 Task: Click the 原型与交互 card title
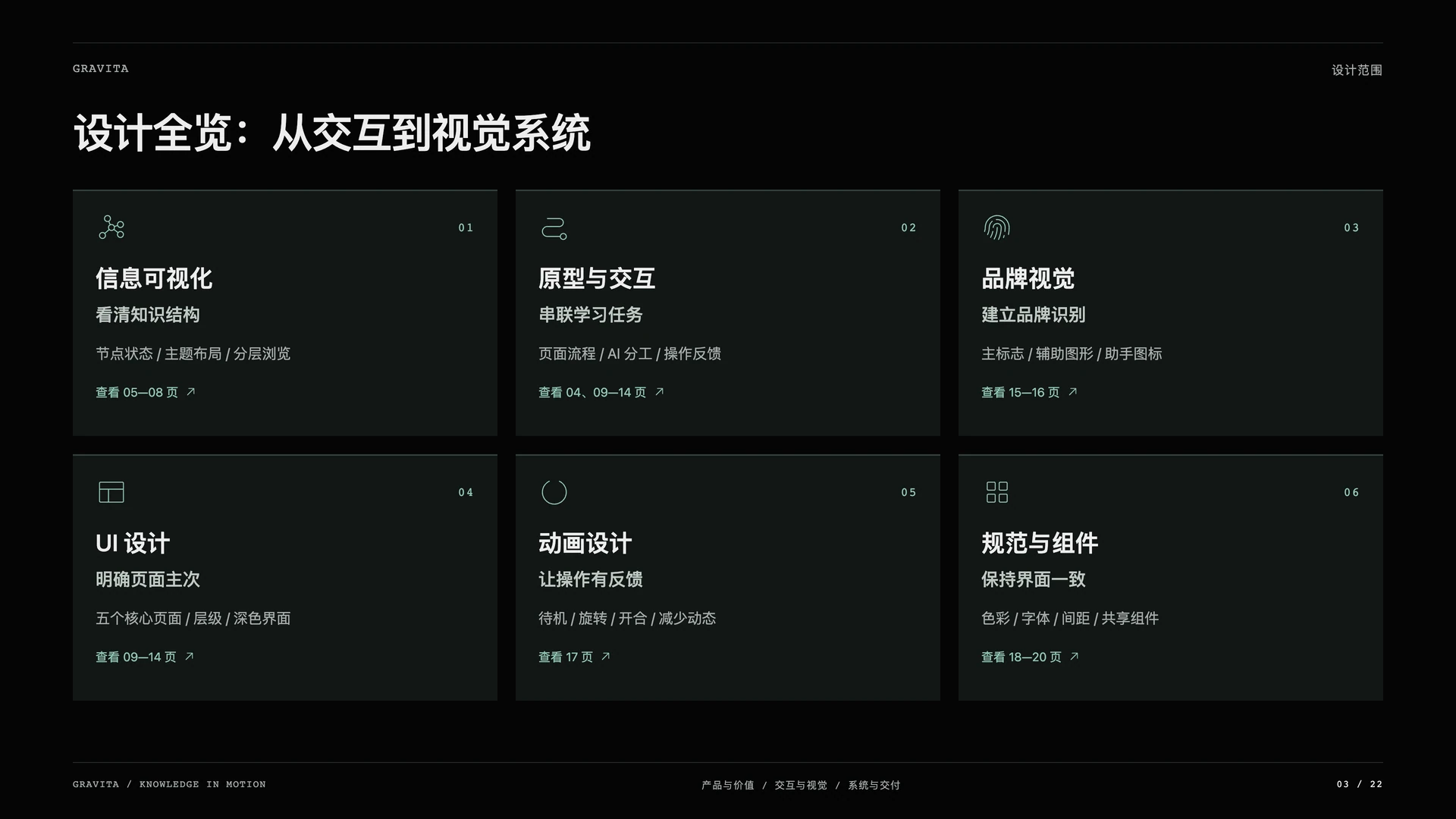pos(597,278)
